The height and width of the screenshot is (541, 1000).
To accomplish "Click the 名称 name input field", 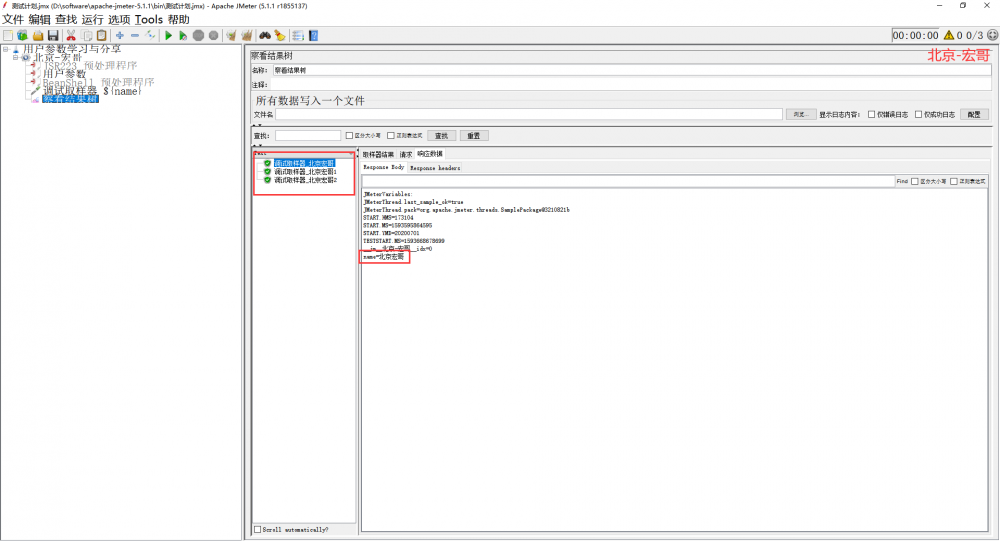I will [x=631, y=70].
